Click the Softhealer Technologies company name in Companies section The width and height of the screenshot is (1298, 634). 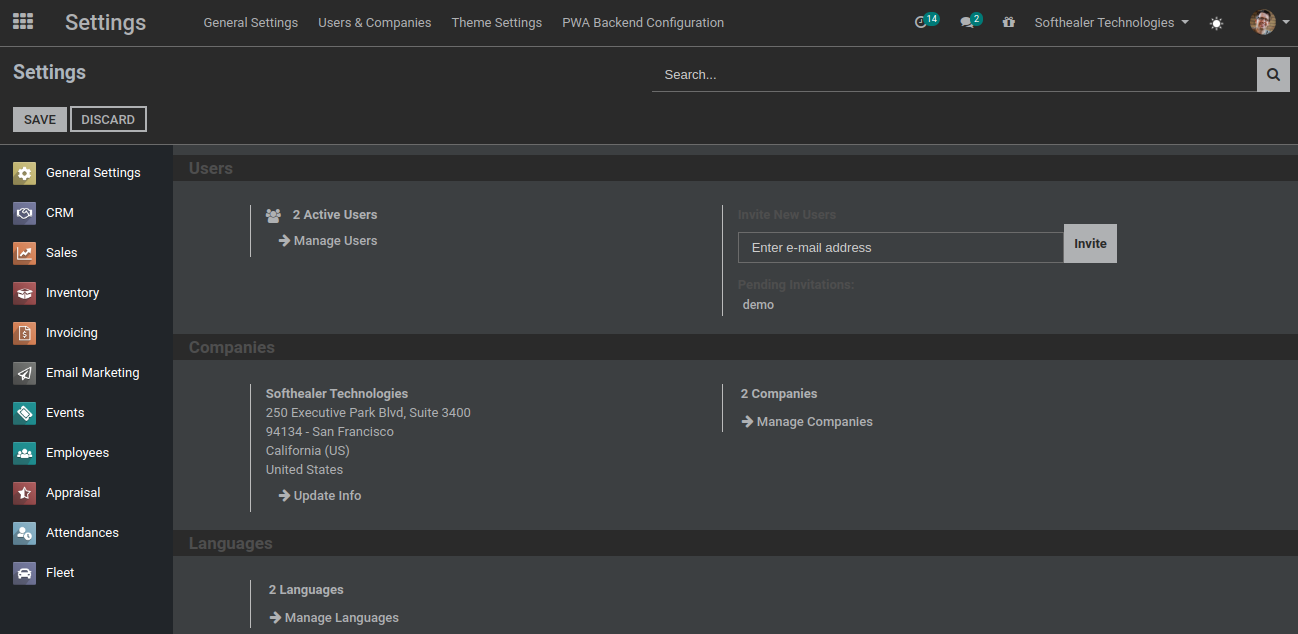(337, 394)
